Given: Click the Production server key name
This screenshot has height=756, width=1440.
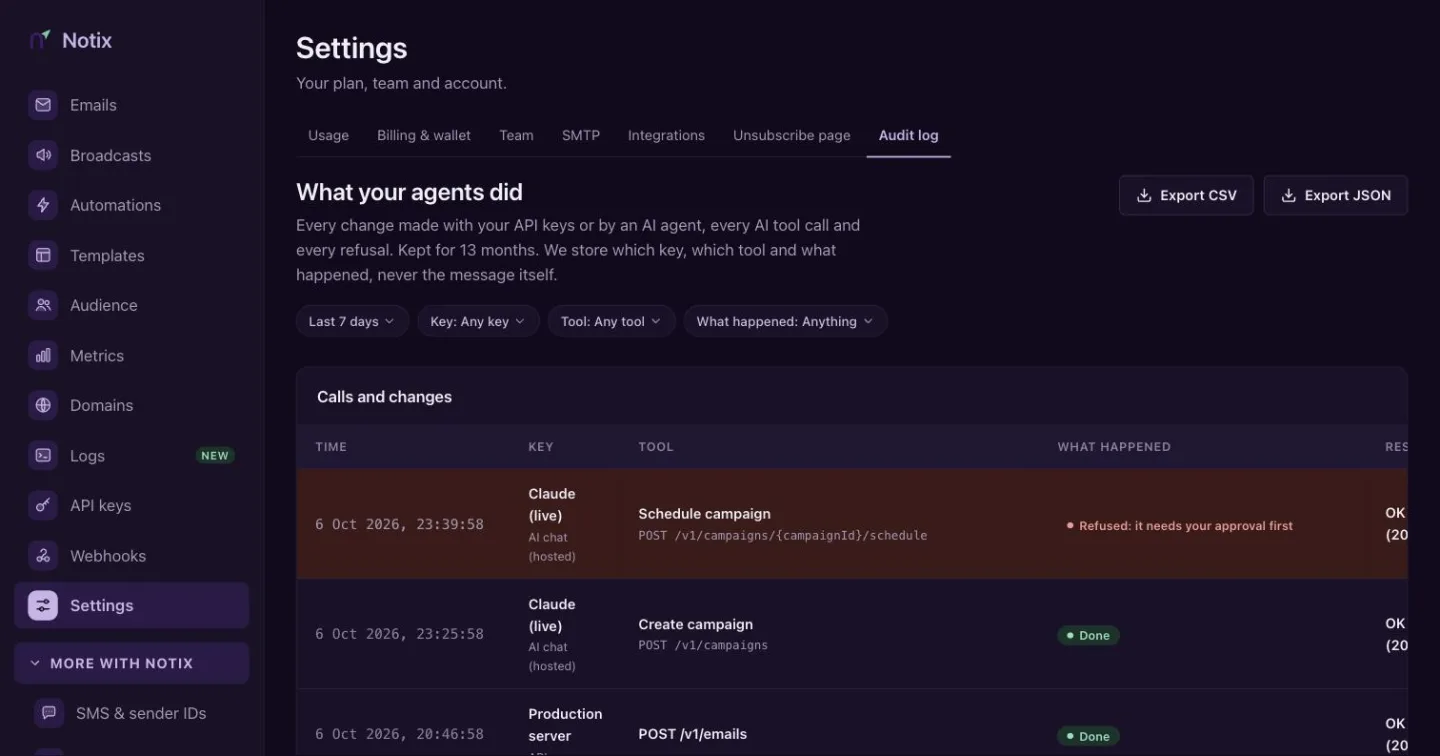Looking at the screenshot, I should point(565,725).
